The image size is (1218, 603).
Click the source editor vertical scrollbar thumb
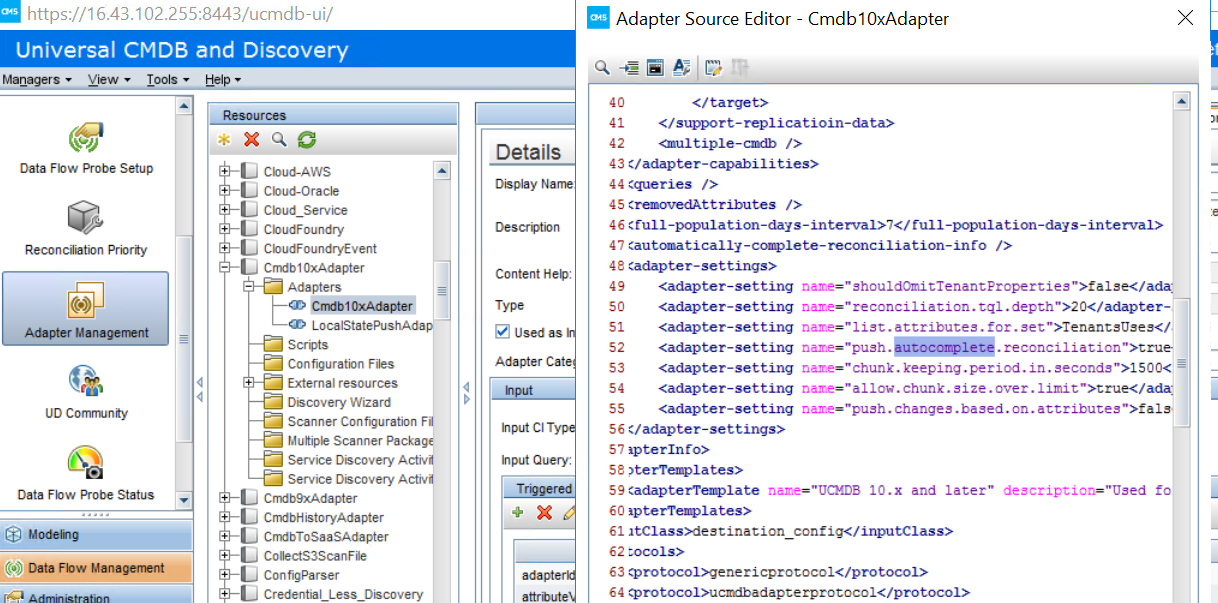(1181, 365)
